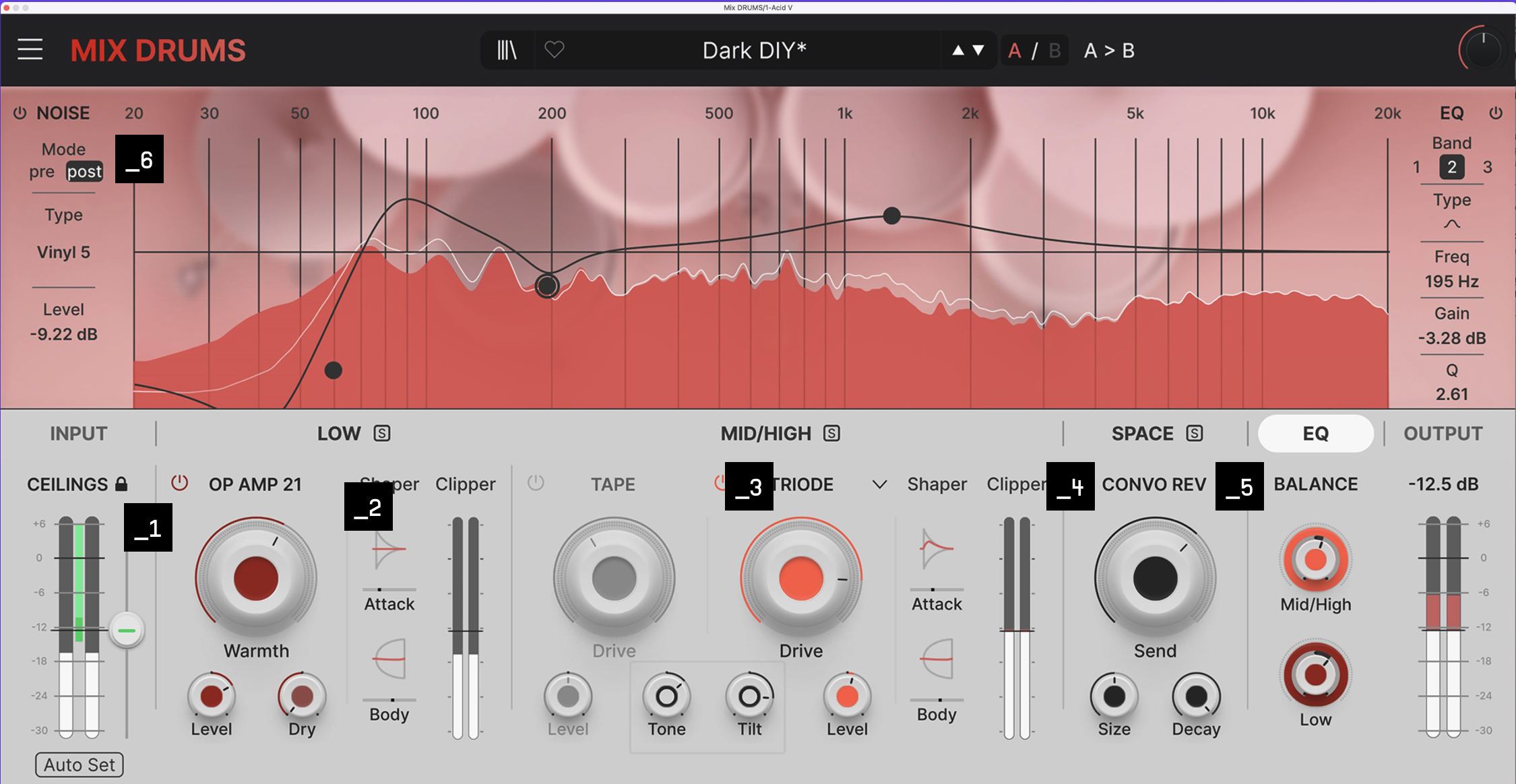Click the Shaper Attack icon in MID/HIGH
The height and width of the screenshot is (784, 1516).
936,549
